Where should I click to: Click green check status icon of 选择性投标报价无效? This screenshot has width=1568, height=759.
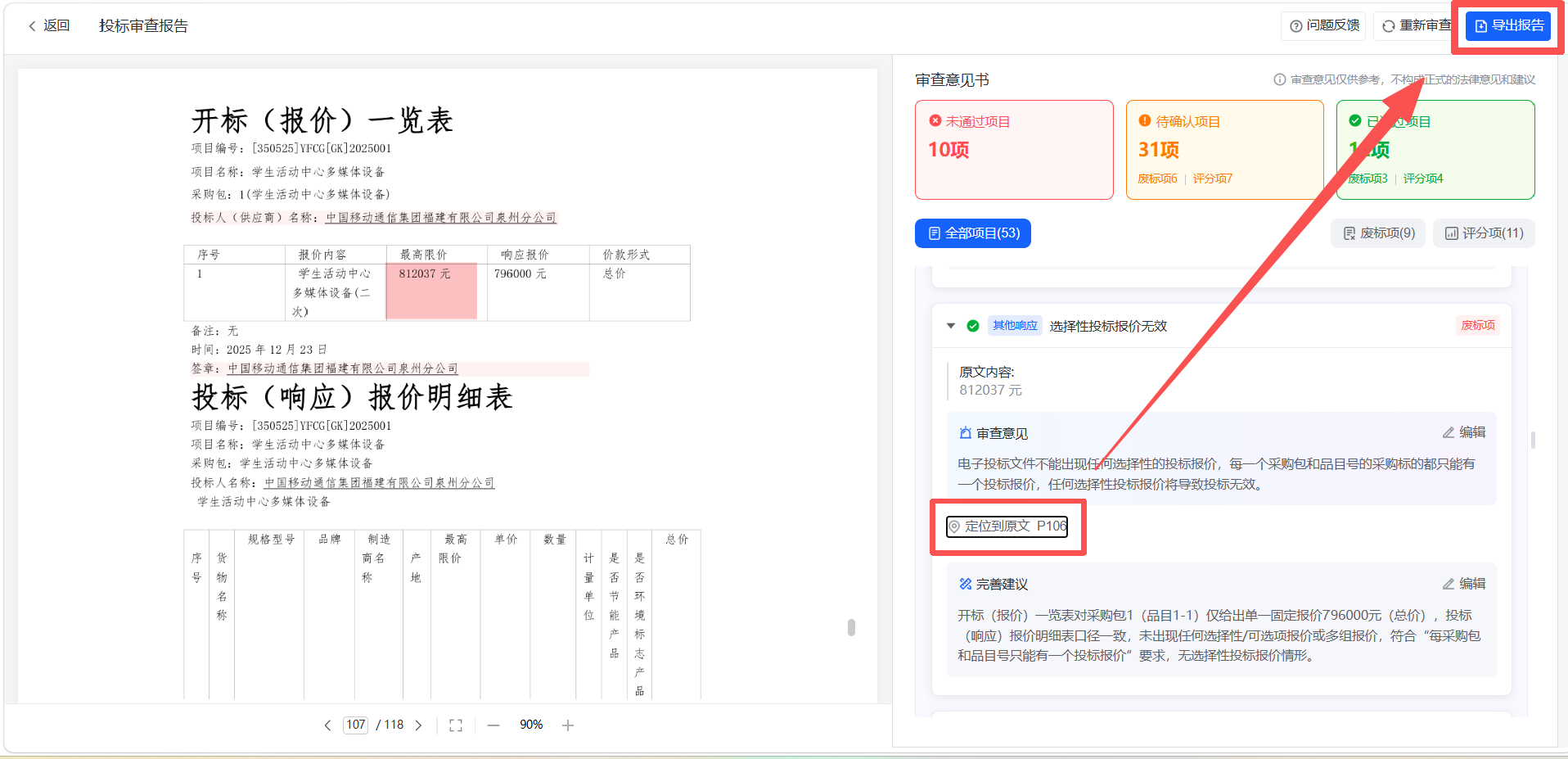[973, 326]
